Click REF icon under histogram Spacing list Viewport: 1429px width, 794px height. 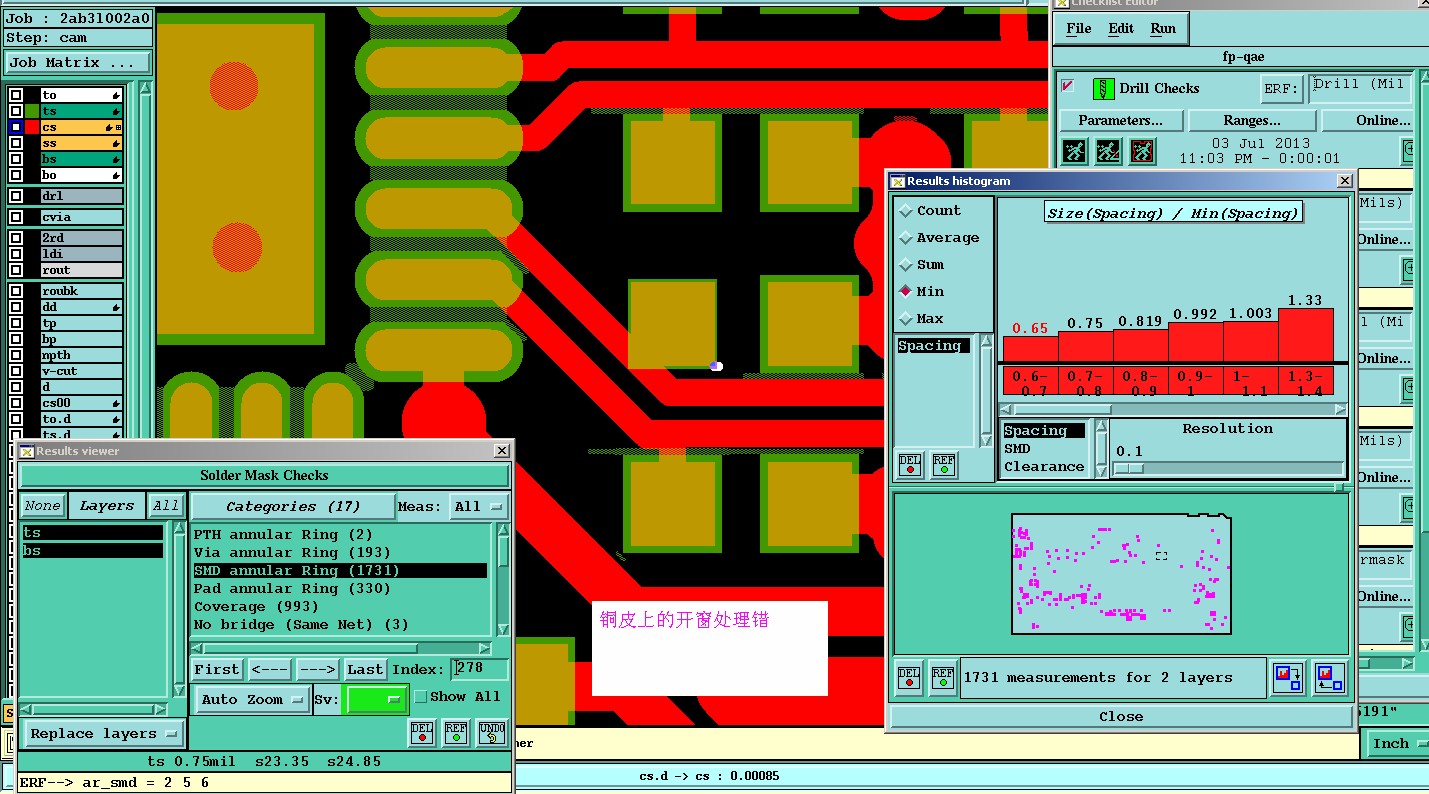(943, 465)
